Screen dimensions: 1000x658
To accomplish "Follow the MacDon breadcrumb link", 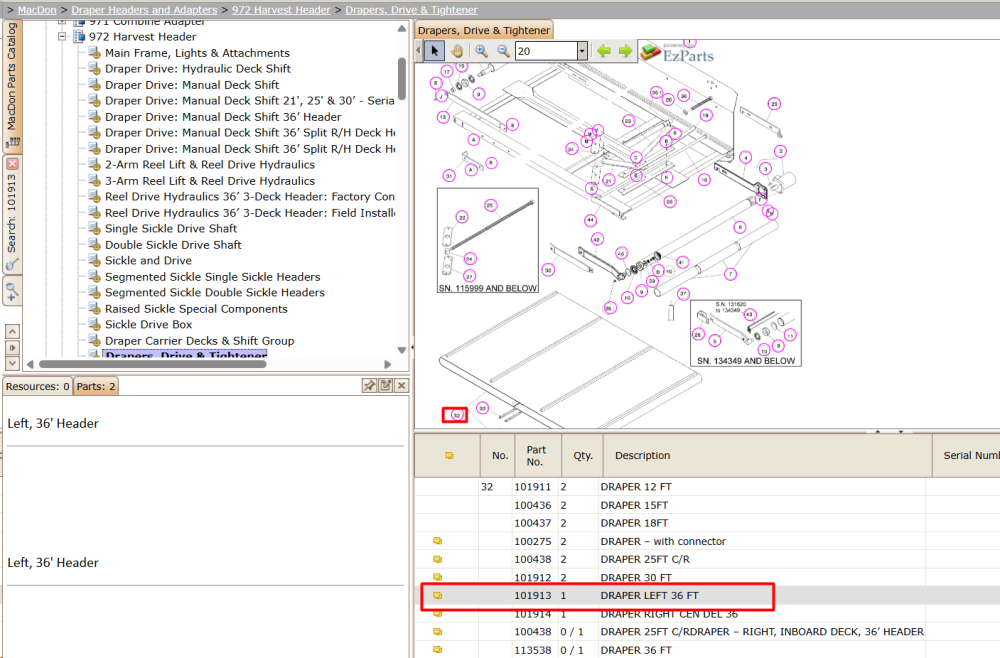I will pyautogui.click(x=37, y=10).
